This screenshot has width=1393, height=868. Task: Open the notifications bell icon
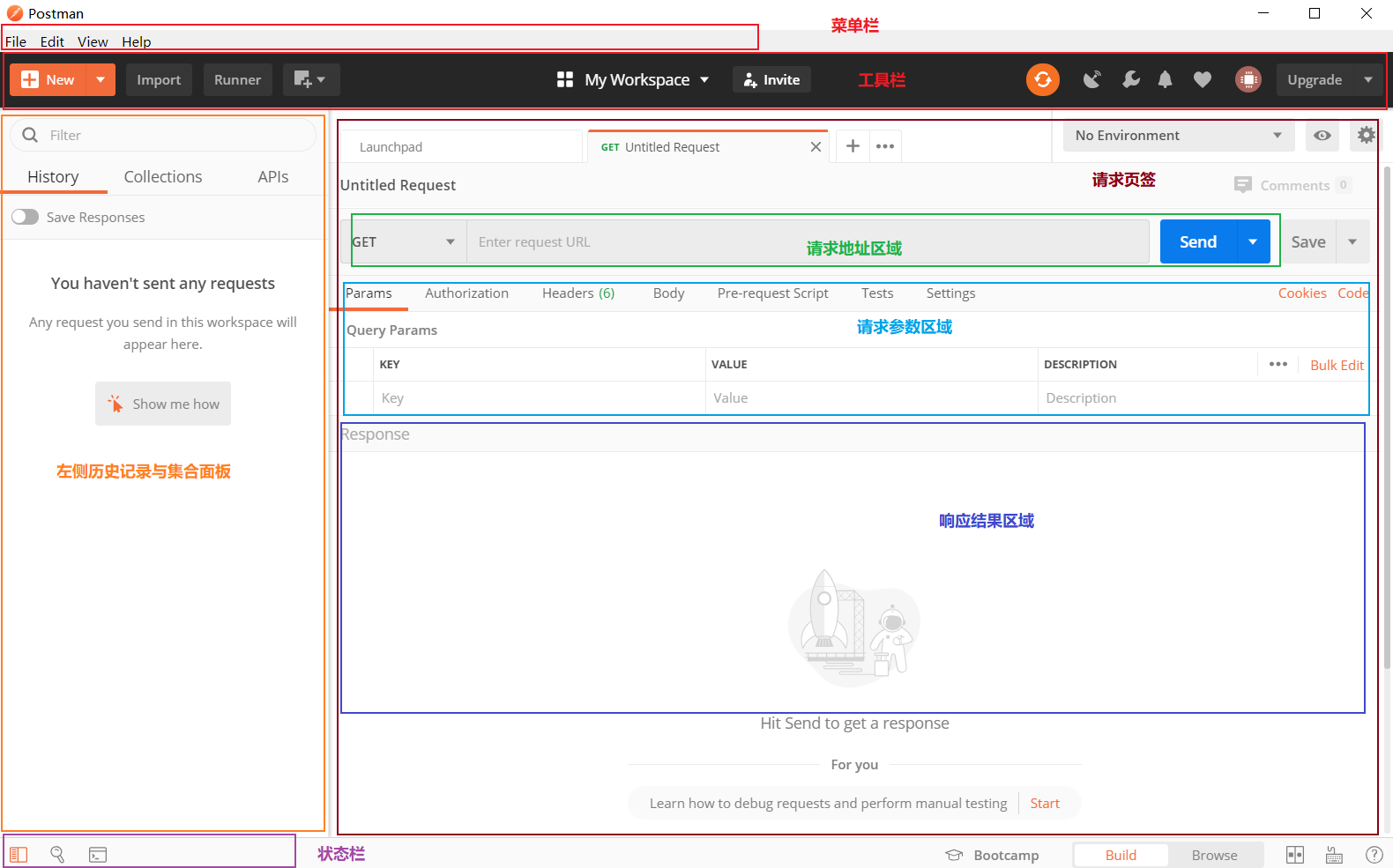pos(1165,79)
